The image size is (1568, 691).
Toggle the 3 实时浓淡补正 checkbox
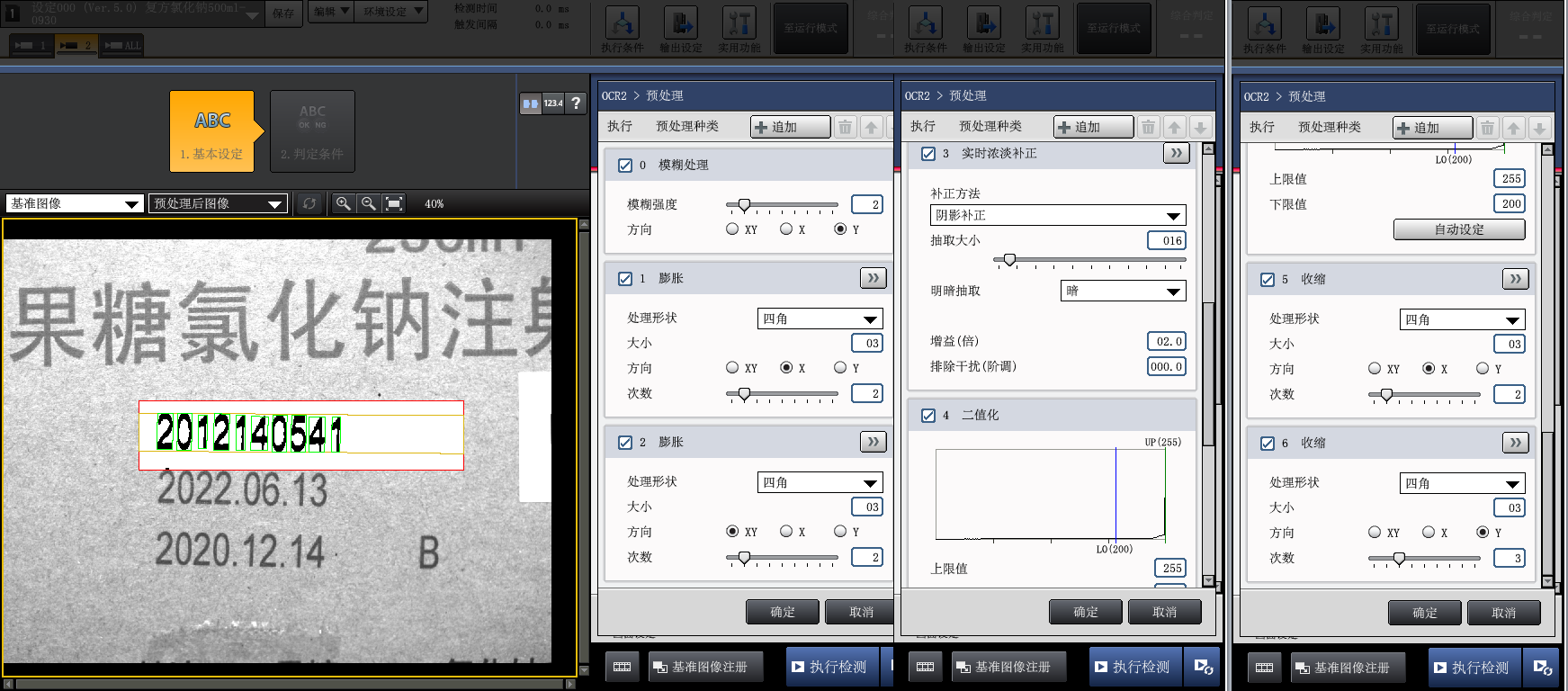pyautogui.click(x=928, y=154)
